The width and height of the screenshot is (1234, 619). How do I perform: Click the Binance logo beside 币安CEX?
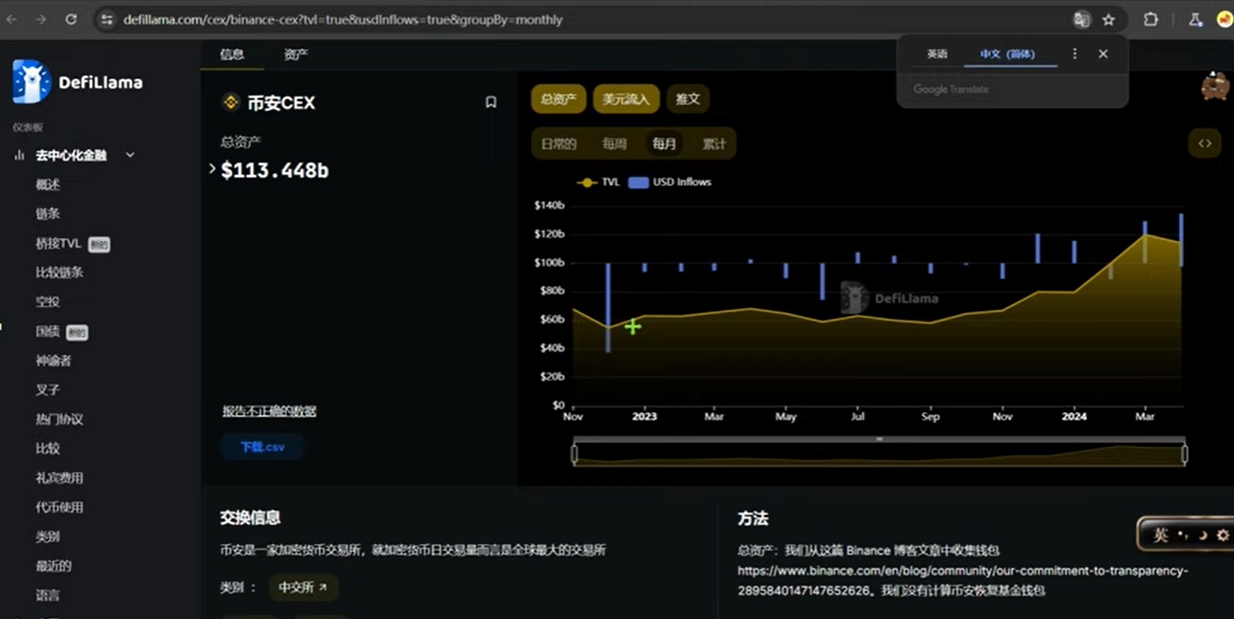tap(231, 102)
